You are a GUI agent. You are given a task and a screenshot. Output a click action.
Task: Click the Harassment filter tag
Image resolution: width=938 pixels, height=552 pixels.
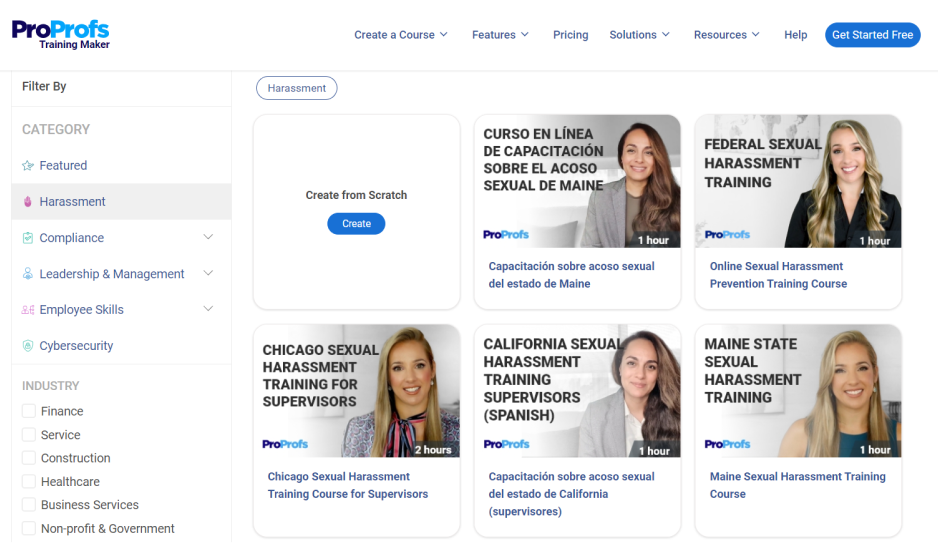(x=297, y=88)
